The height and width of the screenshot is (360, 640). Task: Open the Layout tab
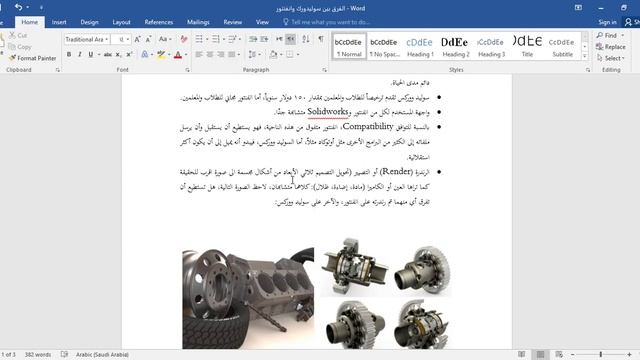click(121, 22)
